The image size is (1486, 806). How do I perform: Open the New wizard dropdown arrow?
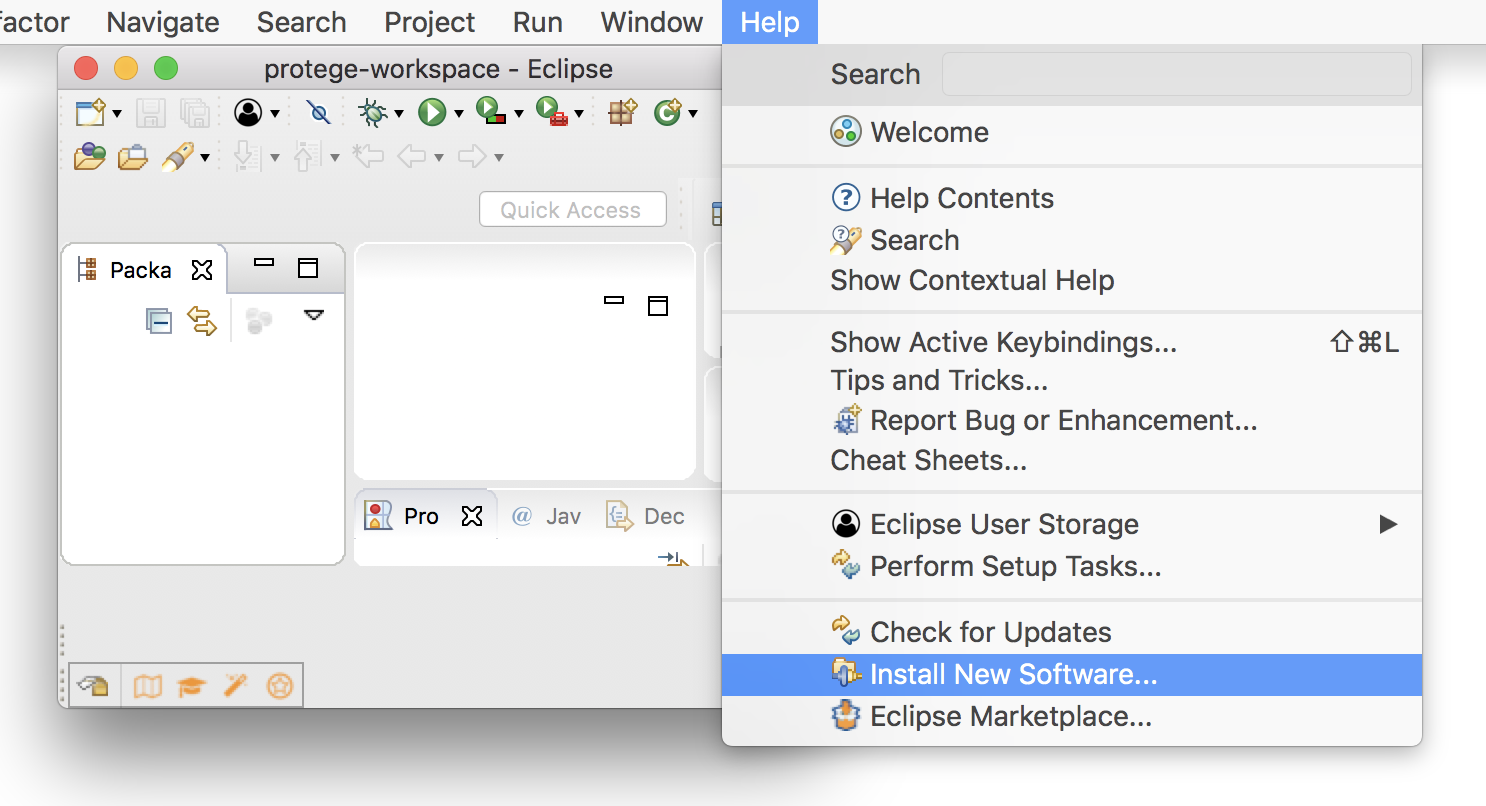[117, 114]
